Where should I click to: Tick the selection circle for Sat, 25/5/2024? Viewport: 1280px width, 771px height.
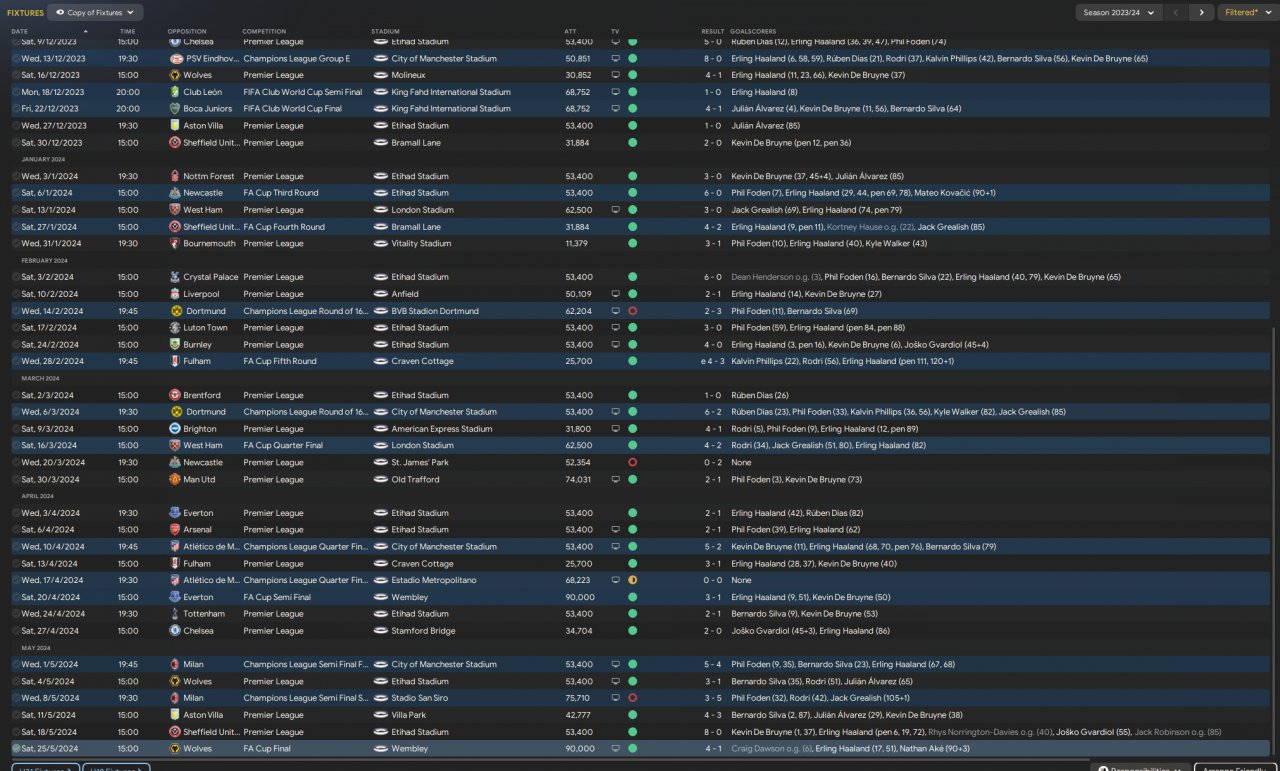(16, 748)
